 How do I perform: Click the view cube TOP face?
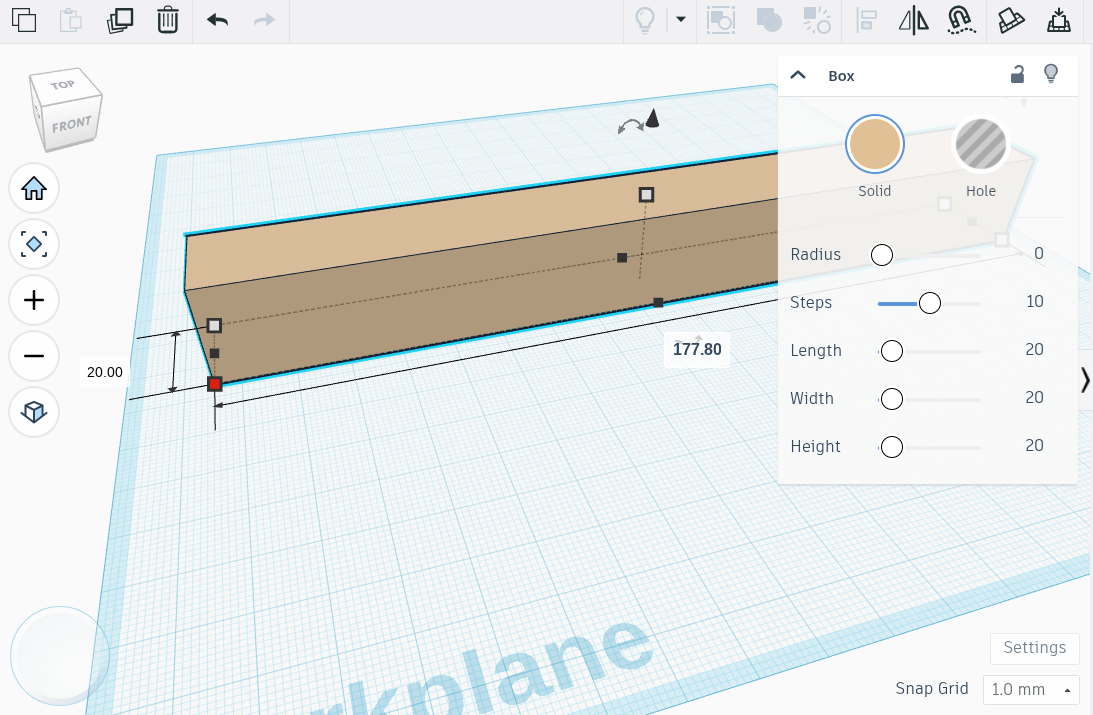point(64,85)
